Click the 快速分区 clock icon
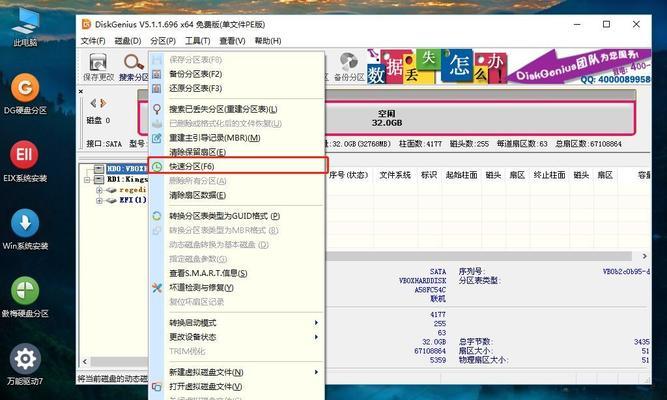This screenshot has width=667, height=400. point(157,166)
